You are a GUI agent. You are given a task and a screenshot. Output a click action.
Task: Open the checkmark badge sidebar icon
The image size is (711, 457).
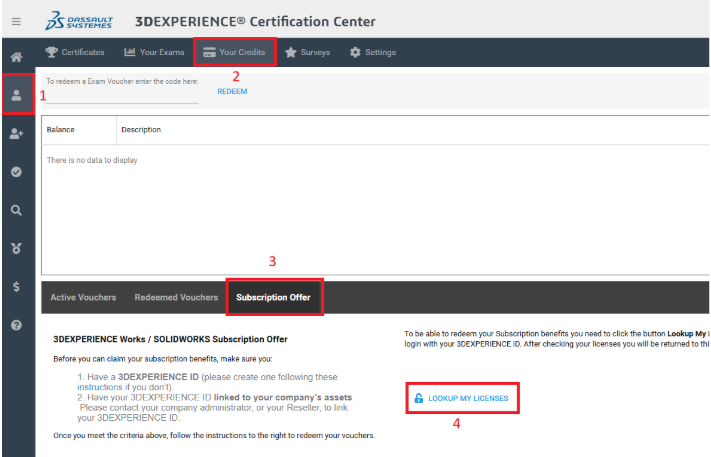[x=16, y=172]
